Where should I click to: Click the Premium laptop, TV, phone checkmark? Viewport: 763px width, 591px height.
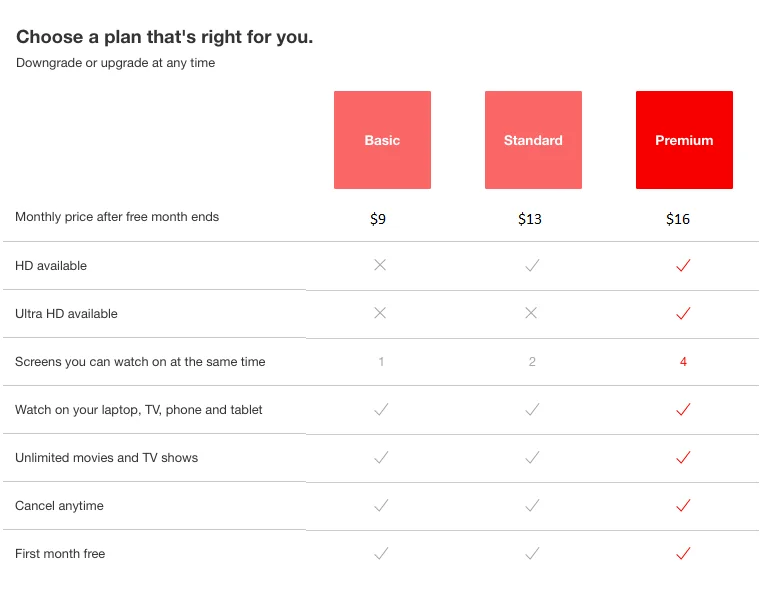683,409
